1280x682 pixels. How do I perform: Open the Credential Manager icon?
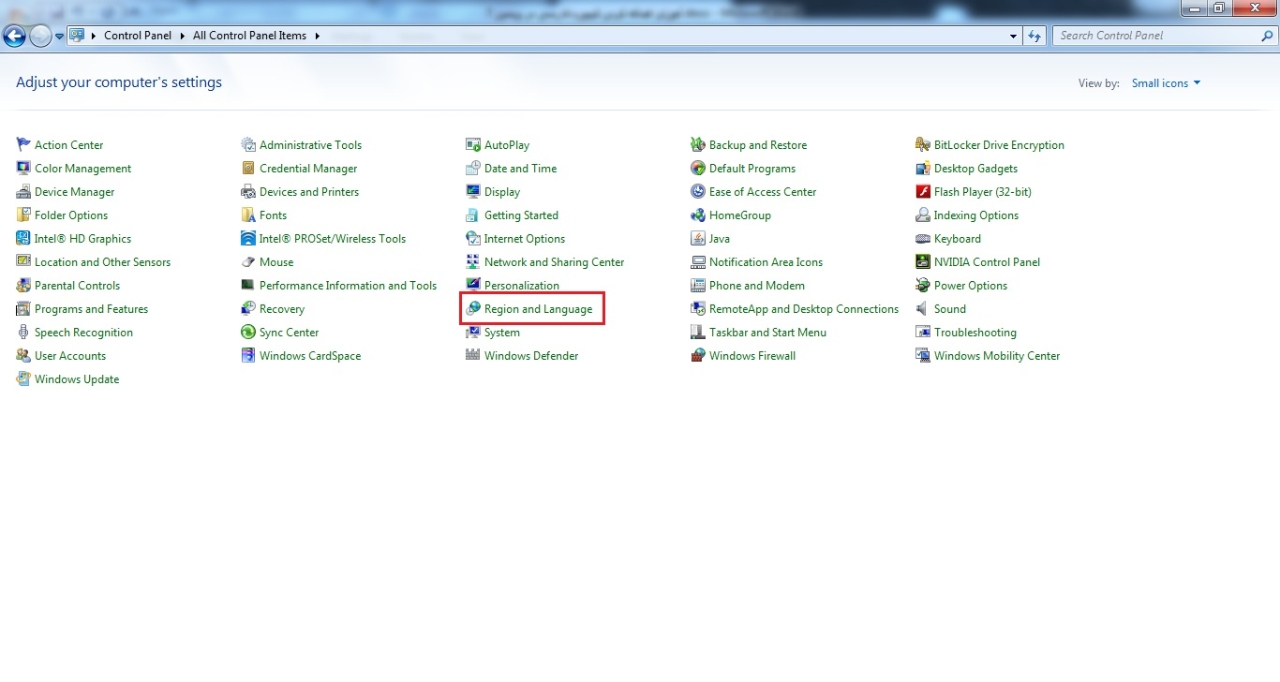click(248, 168)
